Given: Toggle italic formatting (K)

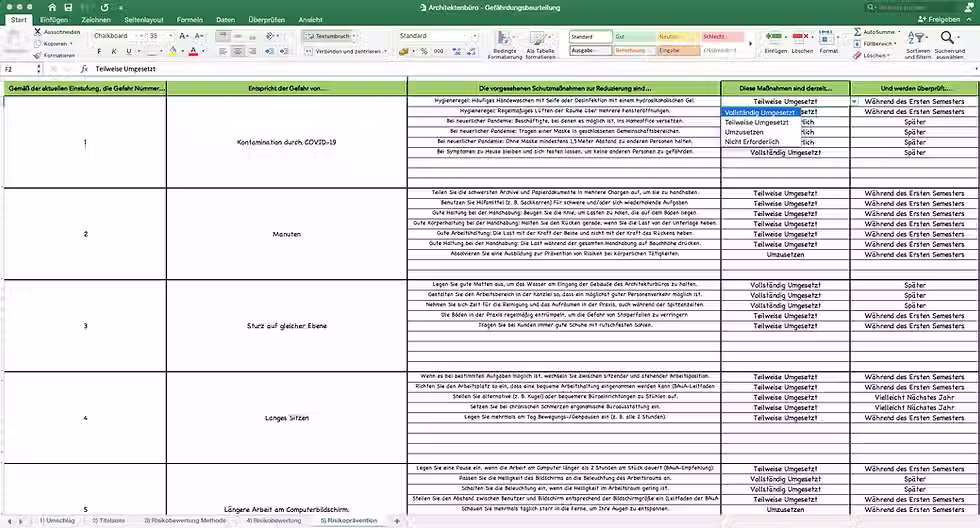Looking at the screenshot, I should click(x=114, y=51).
